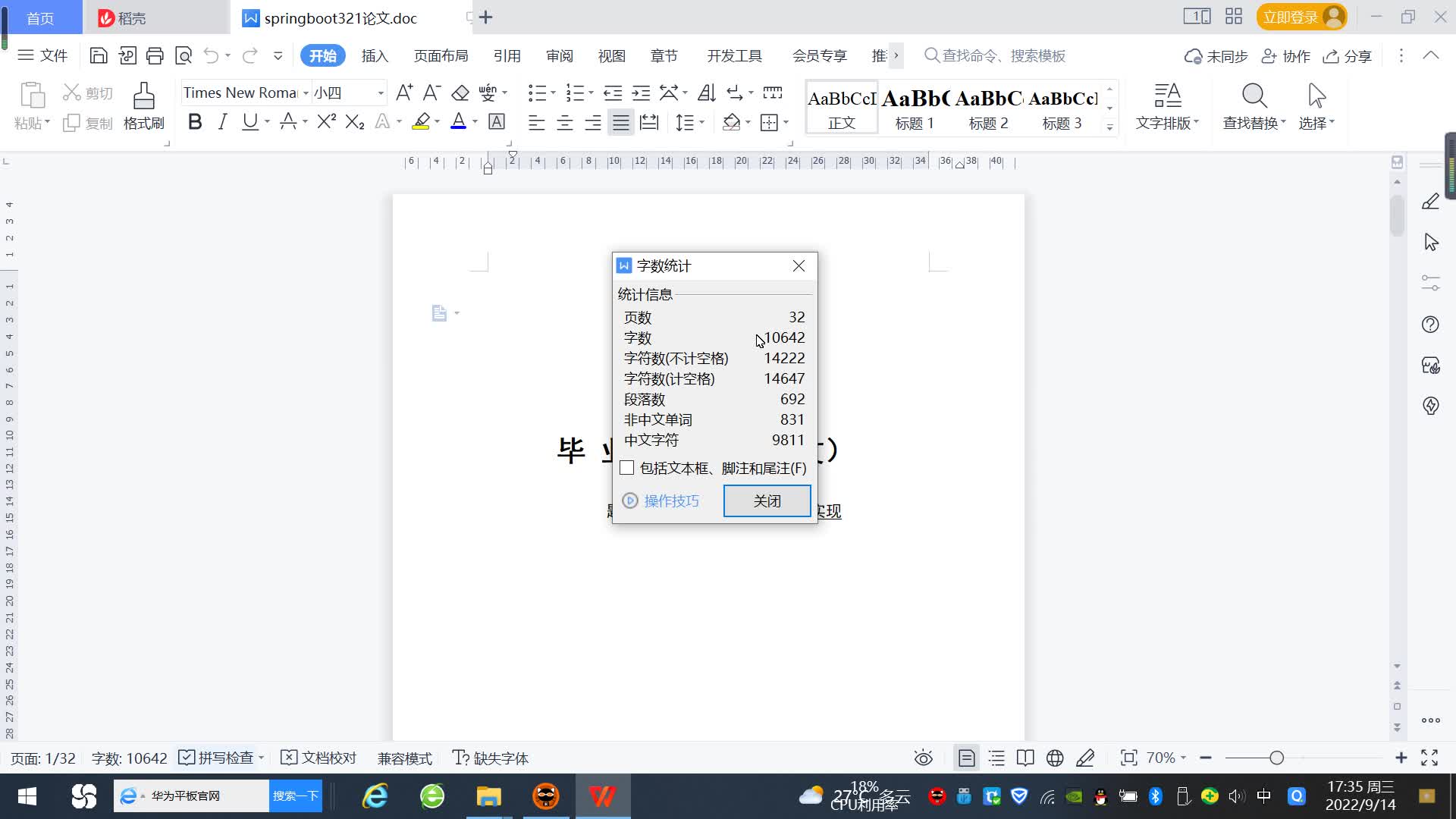The height and width of the screenshot is (819, 1456).
Task: Switch to the 页面布局 Page Layout tab
Action: pos(441,55)
